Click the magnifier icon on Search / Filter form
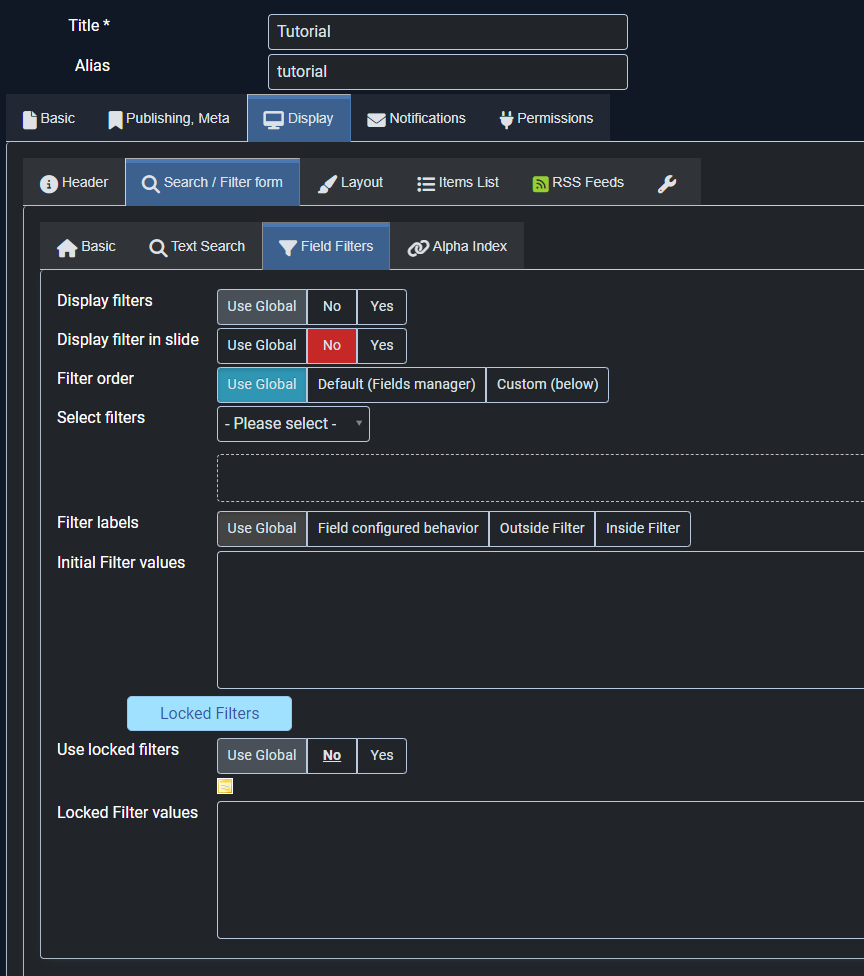This screenshot has height=976, width=864. pyautogui.click(x=150, y=184)
